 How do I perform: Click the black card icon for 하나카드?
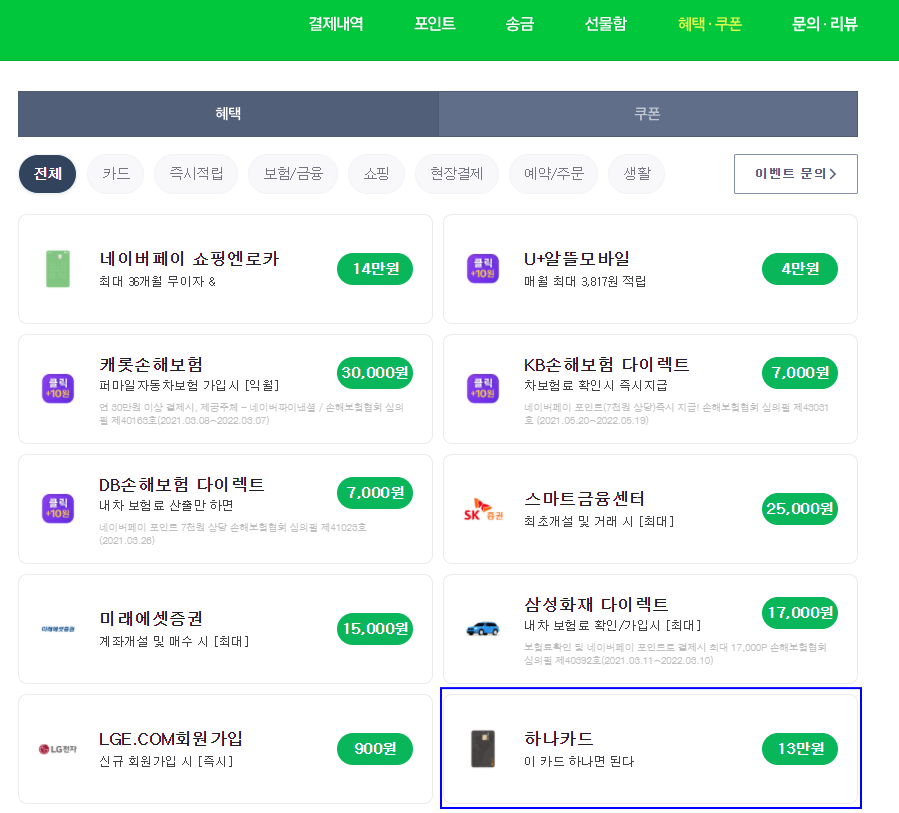click(x=483, y=748)
